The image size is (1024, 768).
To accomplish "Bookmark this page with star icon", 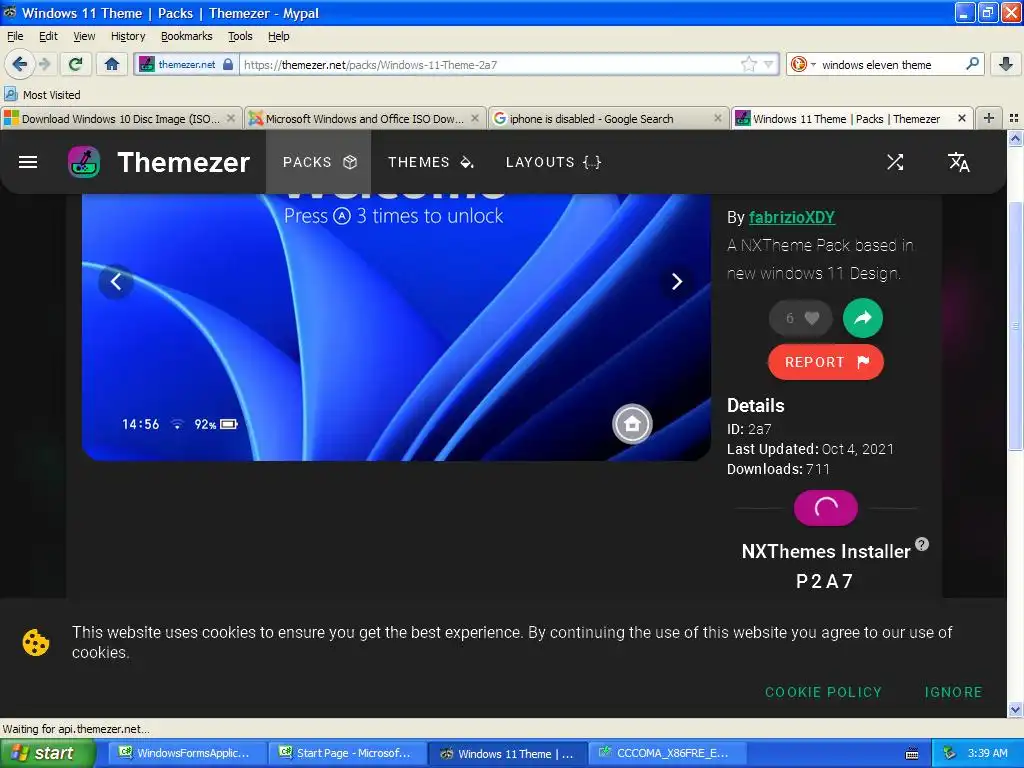I will tap(748, 64).
